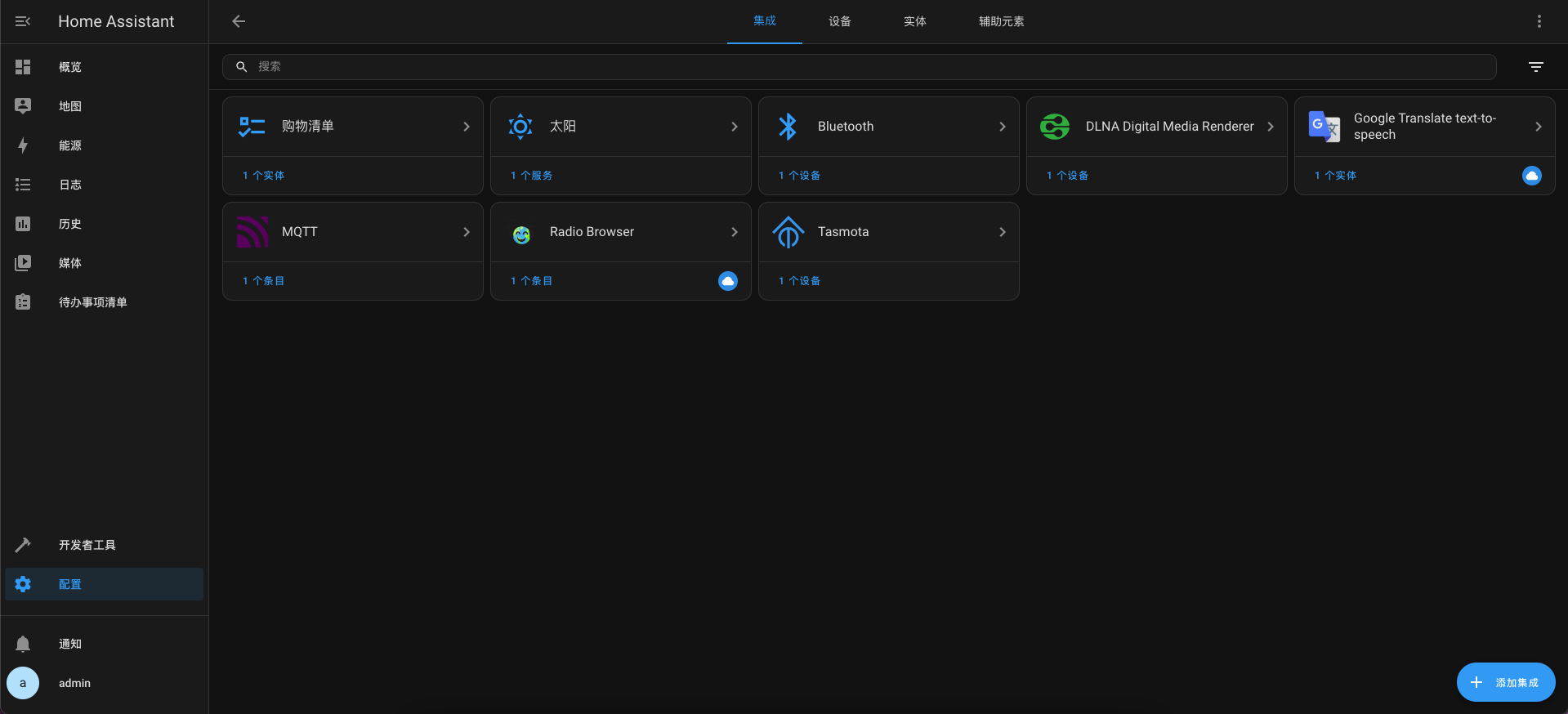Image resolution: width=1568 pixels, height=714 pixels.
Task: Expand 太阳 card chevron
Action: pyautogui.click(x=735, y=127)
